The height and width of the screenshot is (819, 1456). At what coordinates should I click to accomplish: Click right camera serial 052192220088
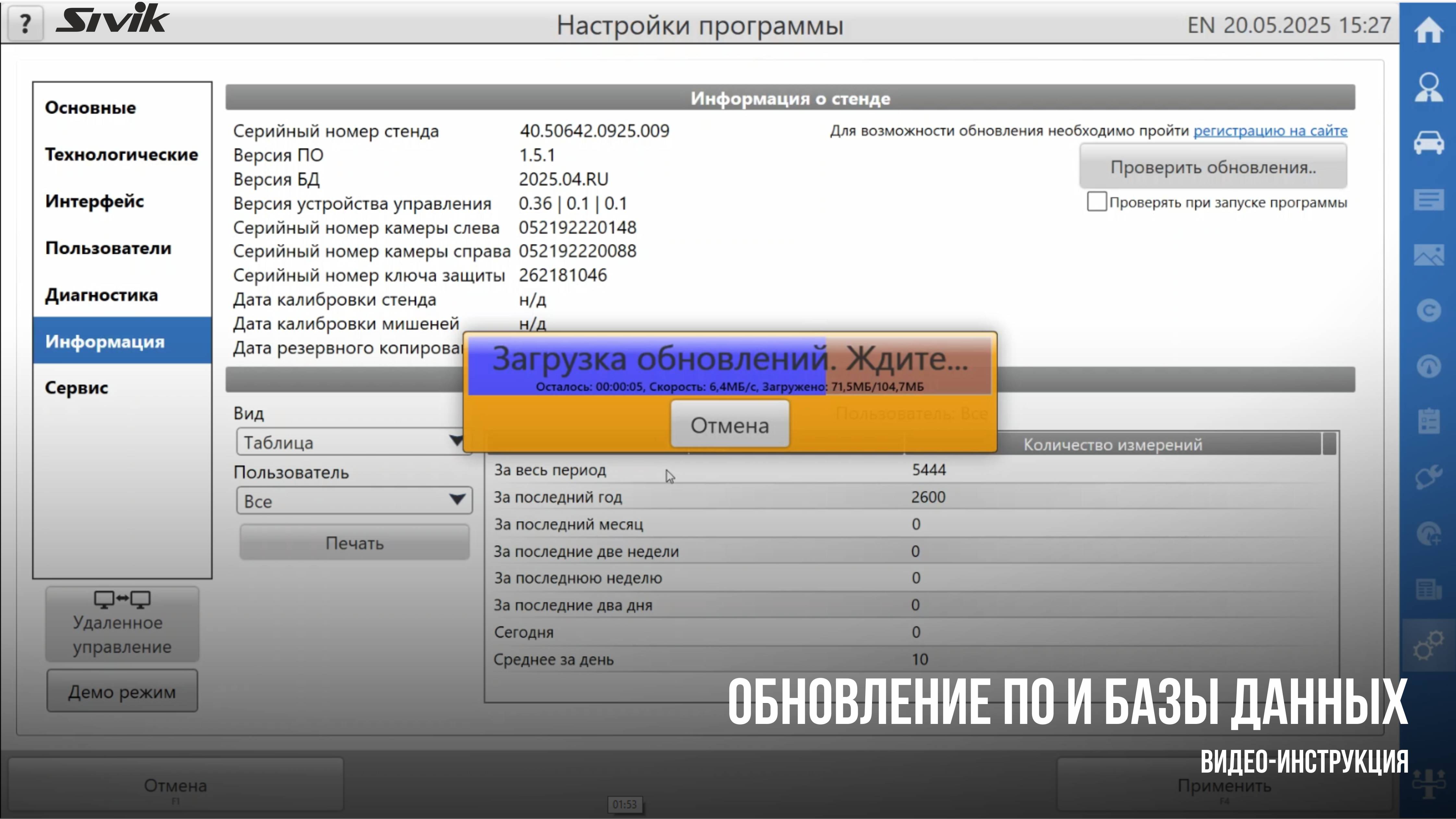(x=578, y=251)
